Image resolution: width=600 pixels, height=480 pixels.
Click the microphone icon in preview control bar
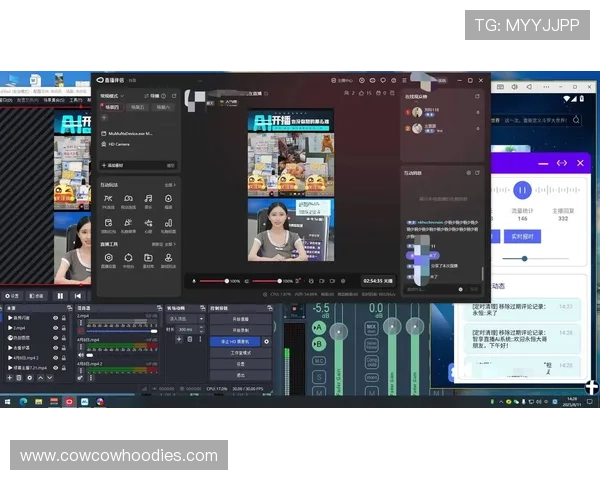tap(194, 281)
